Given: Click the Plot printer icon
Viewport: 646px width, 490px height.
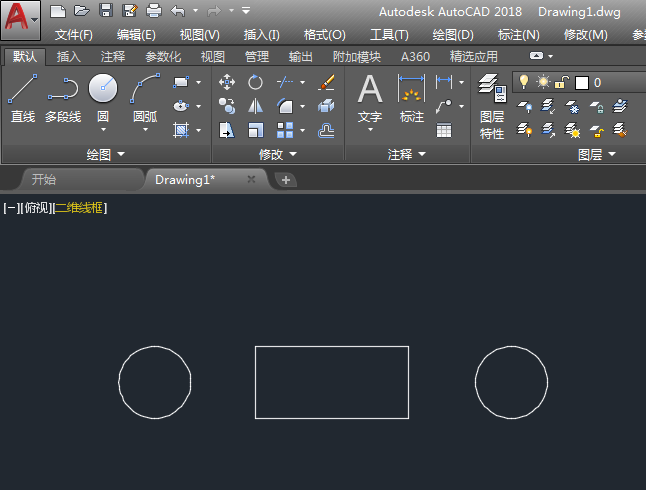Looking at the screenshot, I should coord(154,11).
